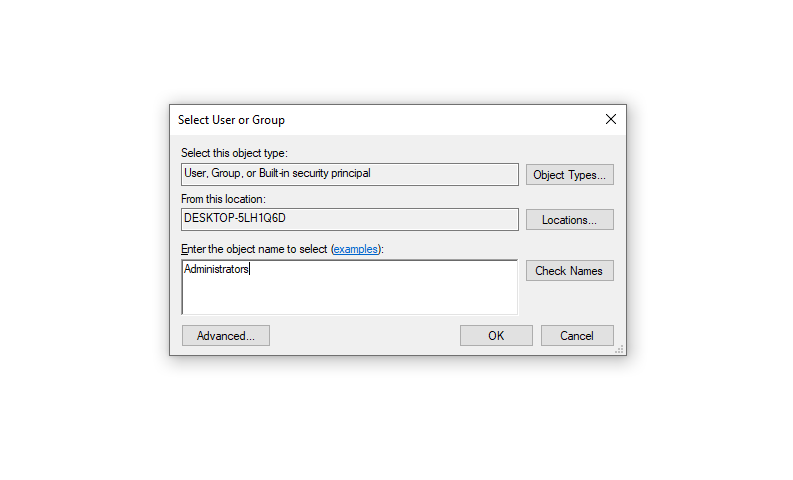Open the Object Types dialog

point(569,175)
